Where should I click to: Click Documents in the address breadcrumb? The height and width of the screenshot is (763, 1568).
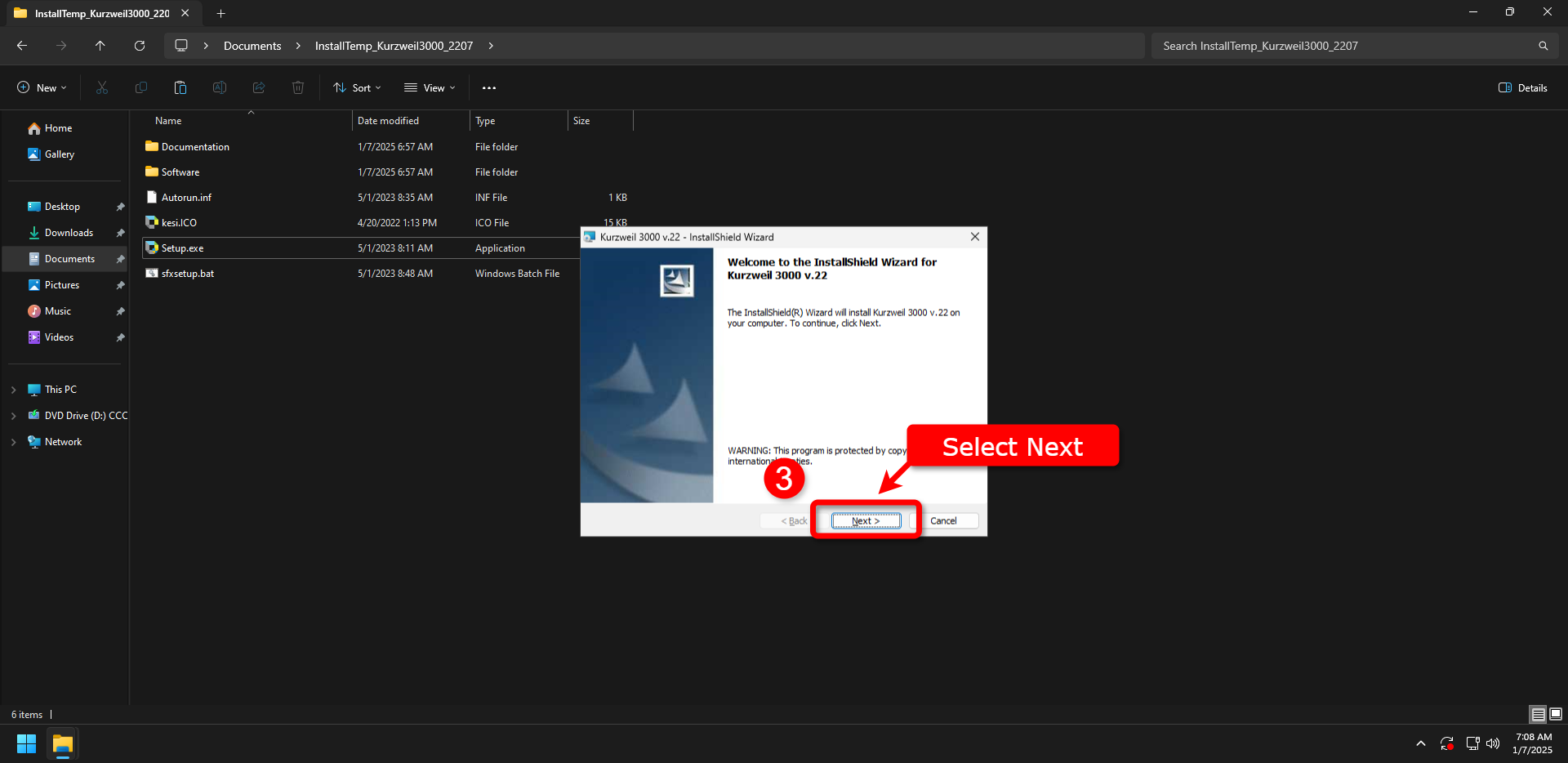252,46
